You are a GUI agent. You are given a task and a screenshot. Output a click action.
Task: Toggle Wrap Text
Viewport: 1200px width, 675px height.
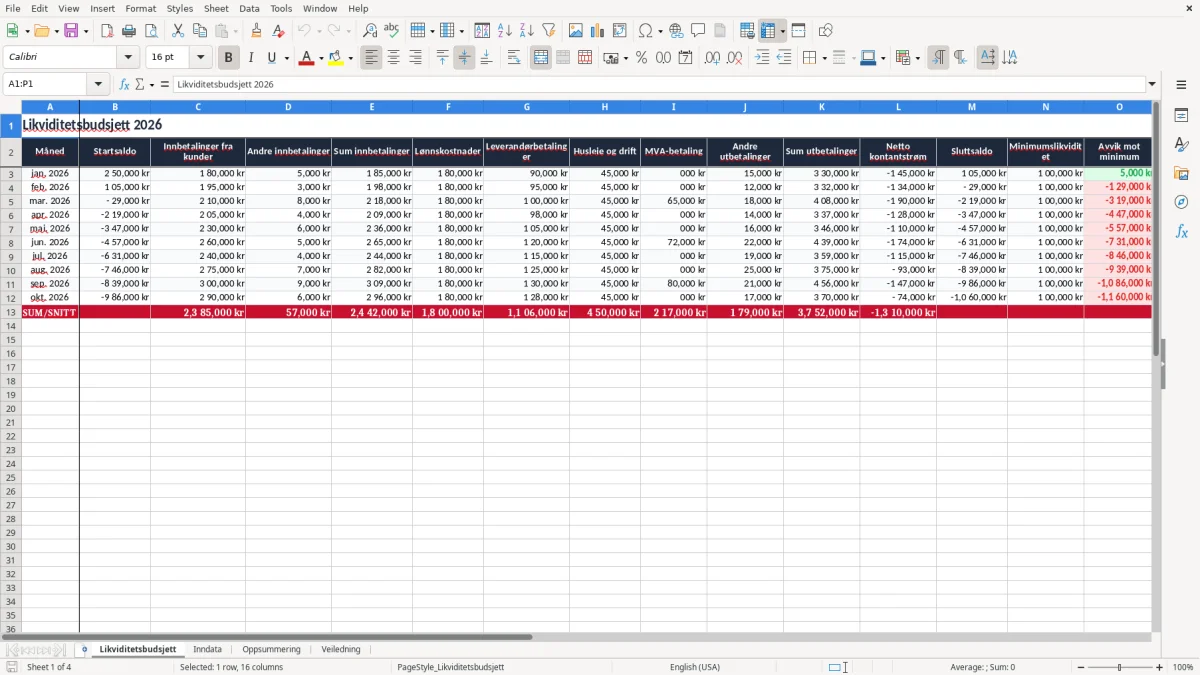point(514,58)
